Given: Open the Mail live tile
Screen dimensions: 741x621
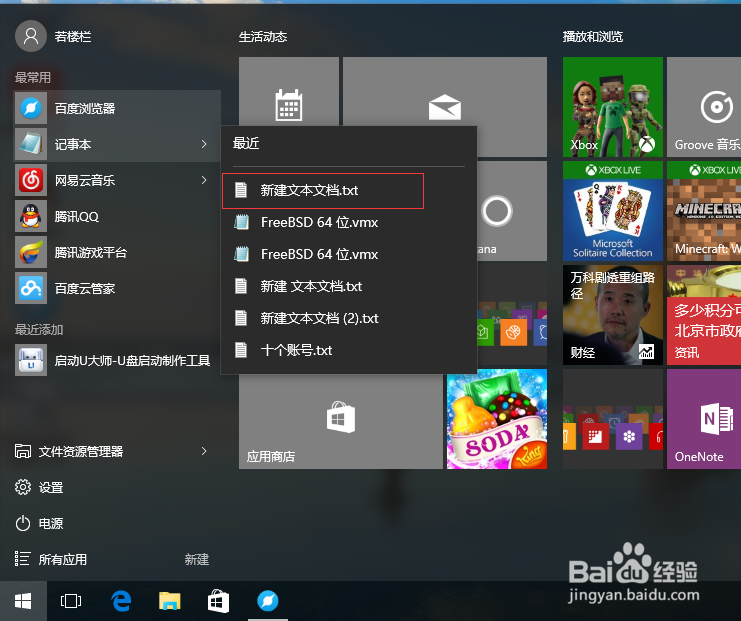Looking at the screenshot, I should 445,91.
